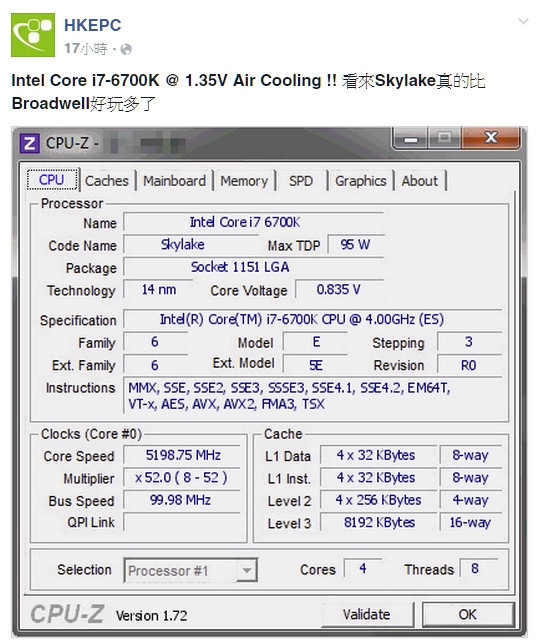Click the HKEPC page name link
The image size is (539, 643).
[93, 25]
